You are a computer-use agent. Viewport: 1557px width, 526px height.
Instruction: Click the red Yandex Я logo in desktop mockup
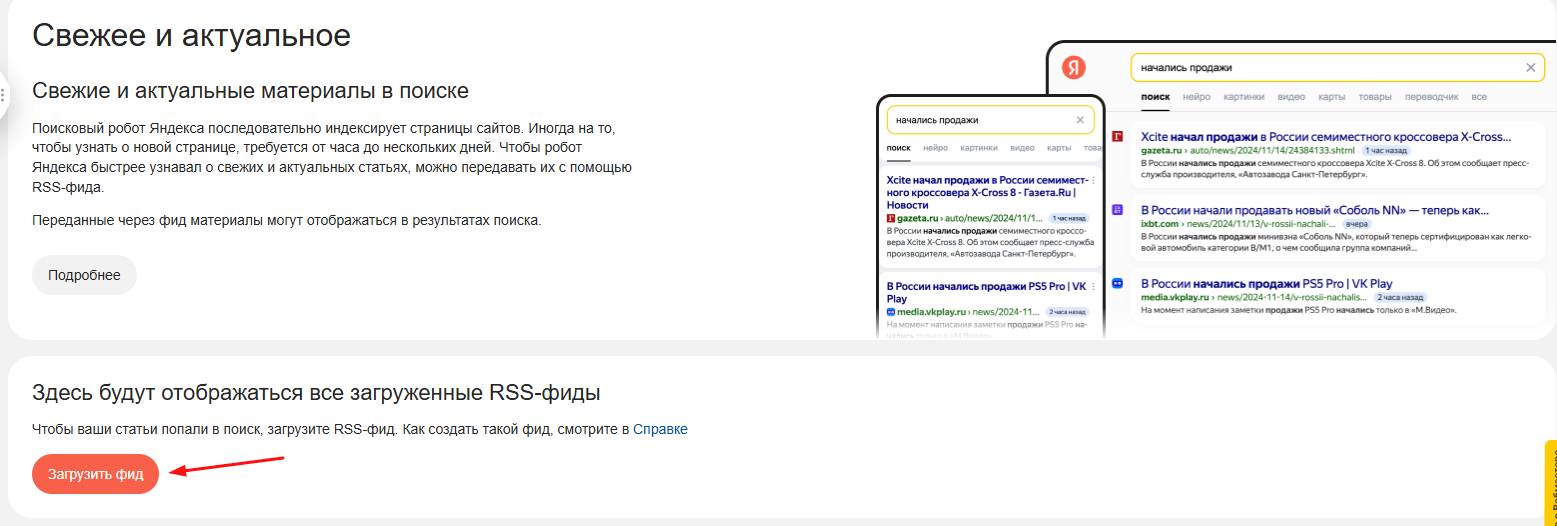[x=1074, y=68]
